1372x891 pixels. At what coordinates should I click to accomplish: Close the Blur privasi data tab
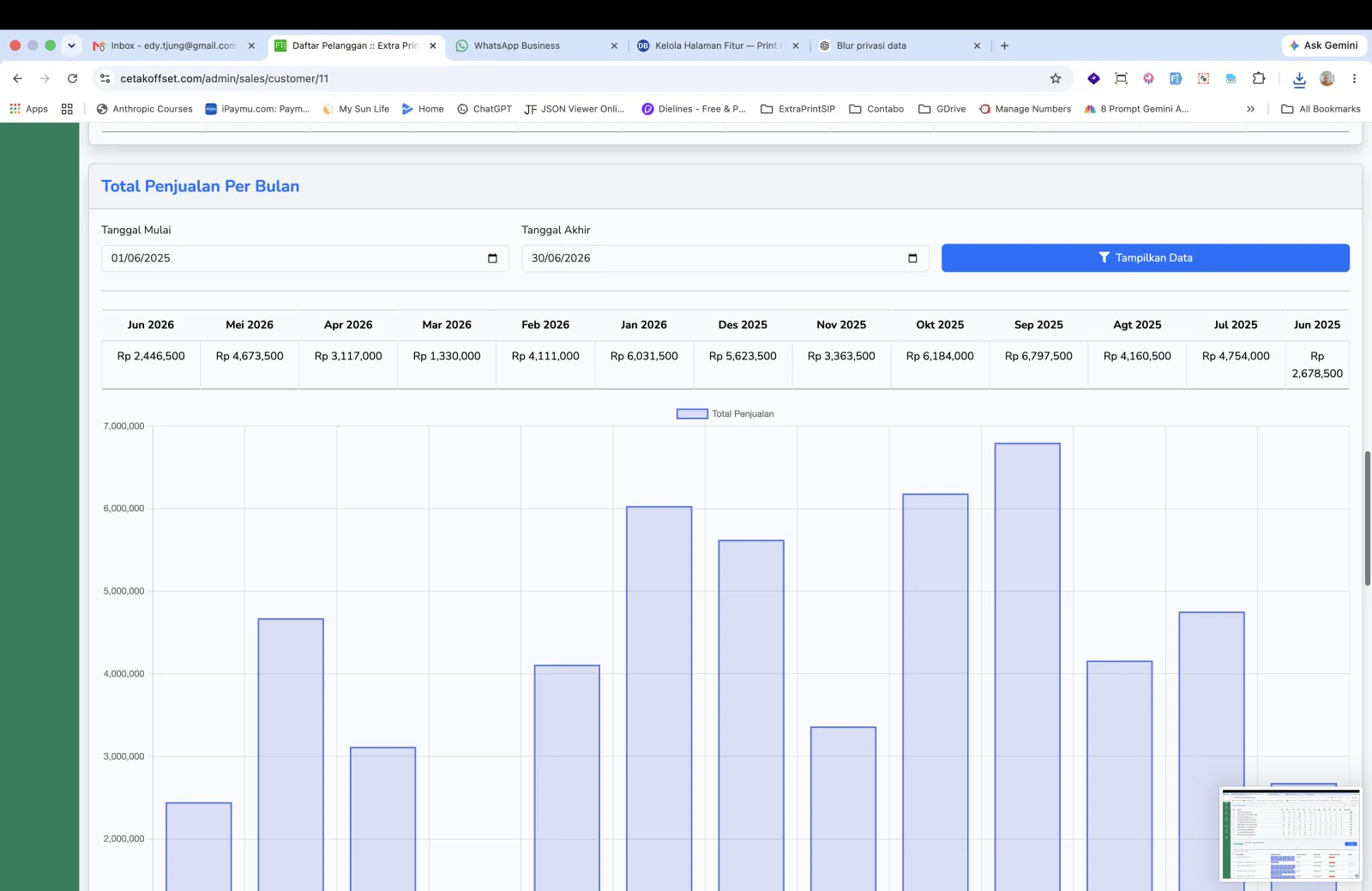(x=977, y=45)
